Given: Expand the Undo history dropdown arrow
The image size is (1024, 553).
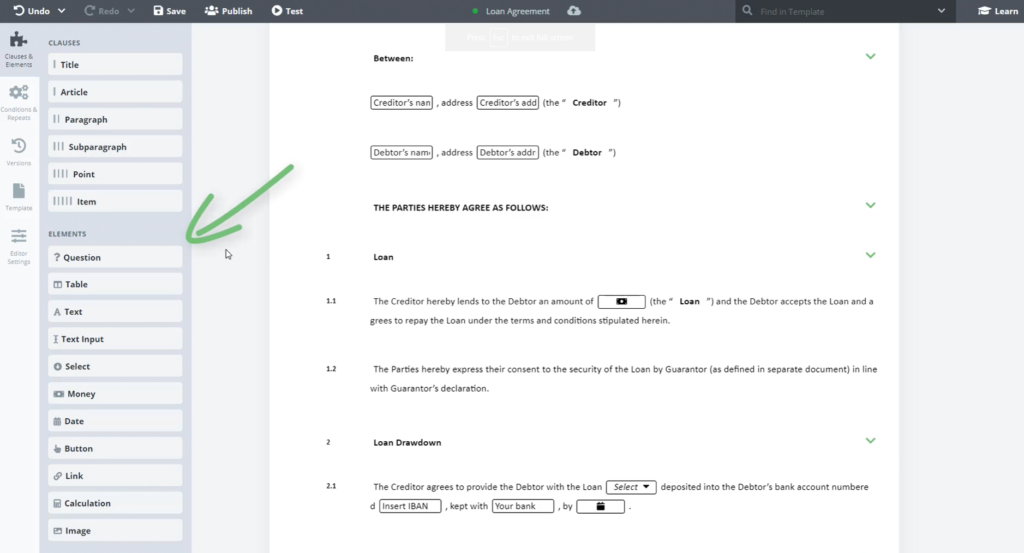Looking at the screenshot, I should (62, 11).
